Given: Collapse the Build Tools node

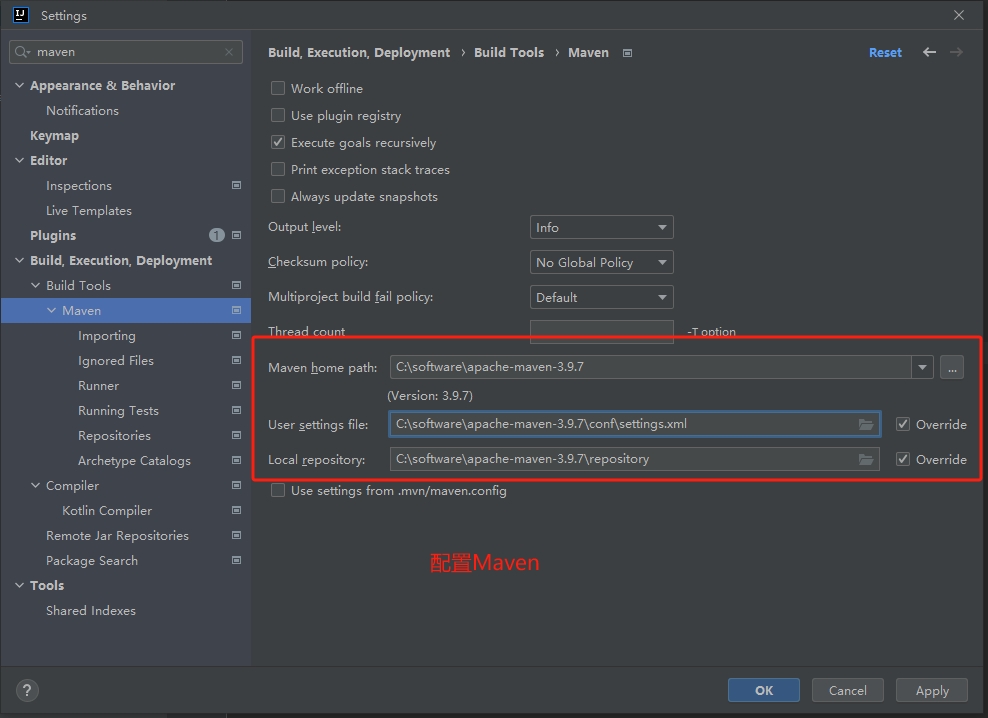Looking at the screenshot, I should 35,286.
